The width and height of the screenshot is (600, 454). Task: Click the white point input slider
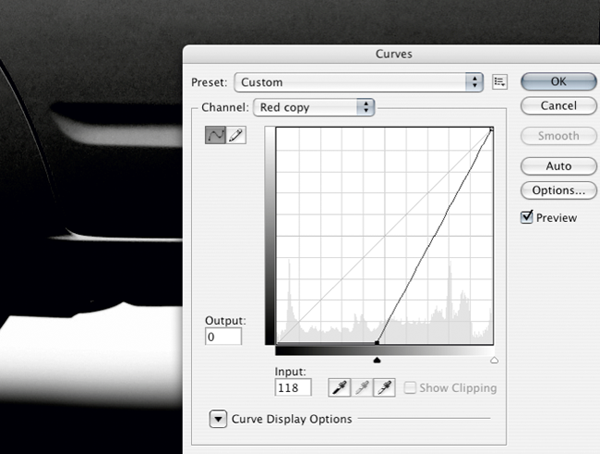coord(494,360)
